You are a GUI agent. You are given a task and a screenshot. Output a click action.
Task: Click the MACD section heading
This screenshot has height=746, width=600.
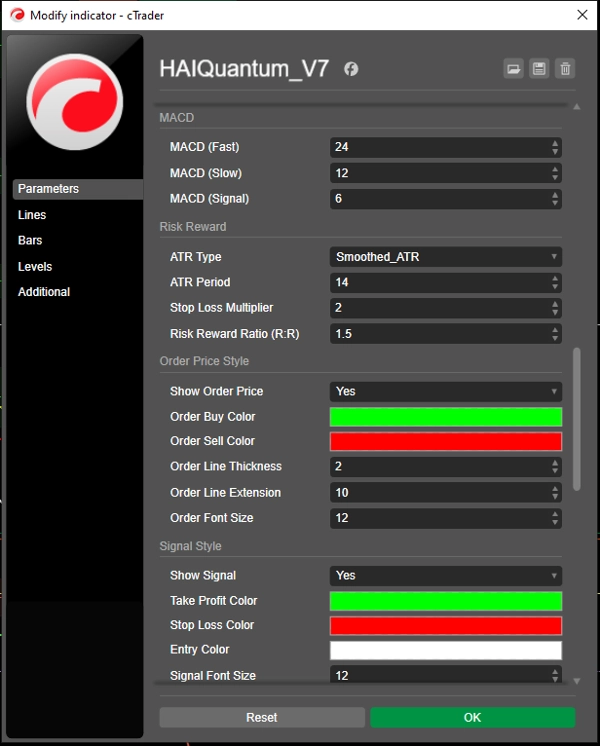(177, 118)
